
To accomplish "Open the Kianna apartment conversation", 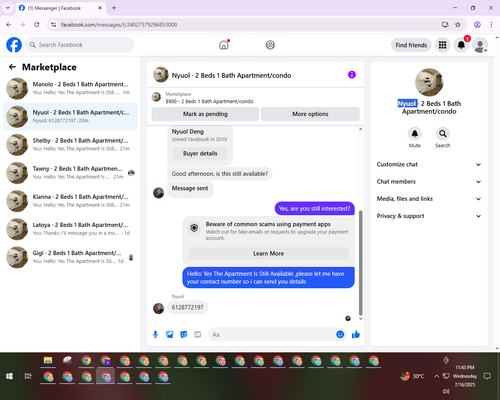I will 70,201.
